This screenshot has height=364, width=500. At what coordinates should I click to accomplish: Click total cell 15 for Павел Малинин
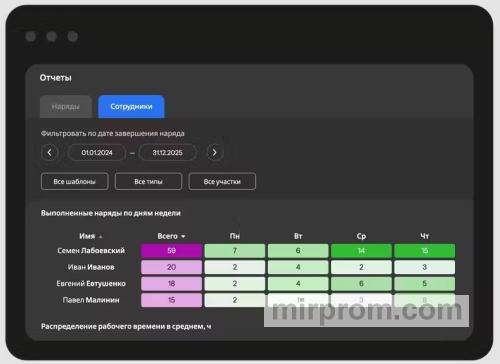pos(171,300)
